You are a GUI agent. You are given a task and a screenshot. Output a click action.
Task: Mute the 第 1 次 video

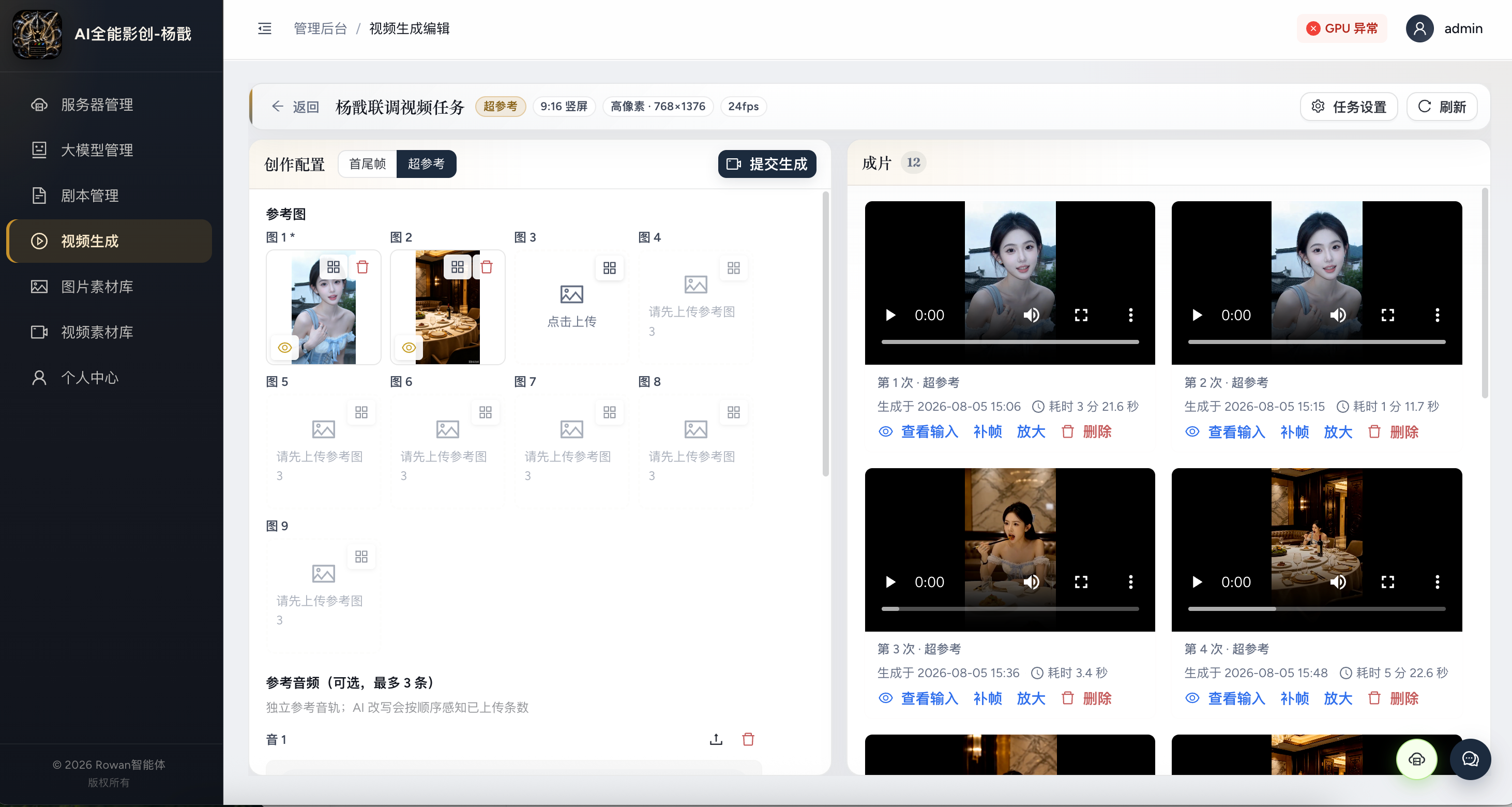[x=1031, y=316]
